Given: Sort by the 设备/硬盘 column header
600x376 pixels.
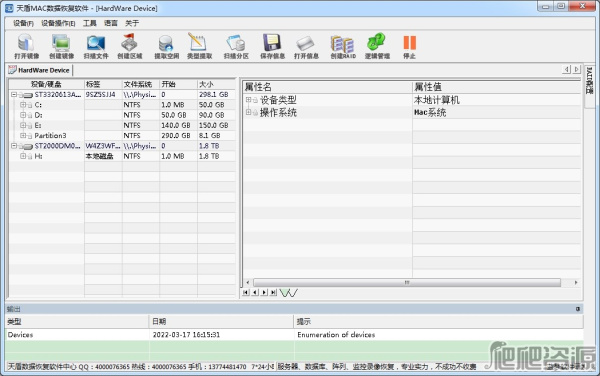Looking at the screenshot, I should coord(46,84).
